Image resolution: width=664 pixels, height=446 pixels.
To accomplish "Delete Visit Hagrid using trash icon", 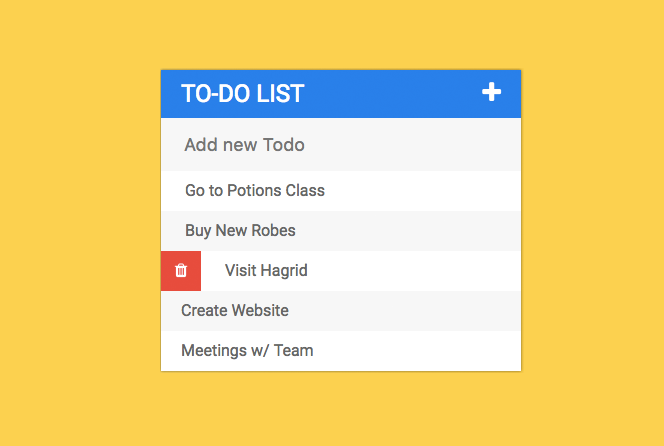I will 181,270.
